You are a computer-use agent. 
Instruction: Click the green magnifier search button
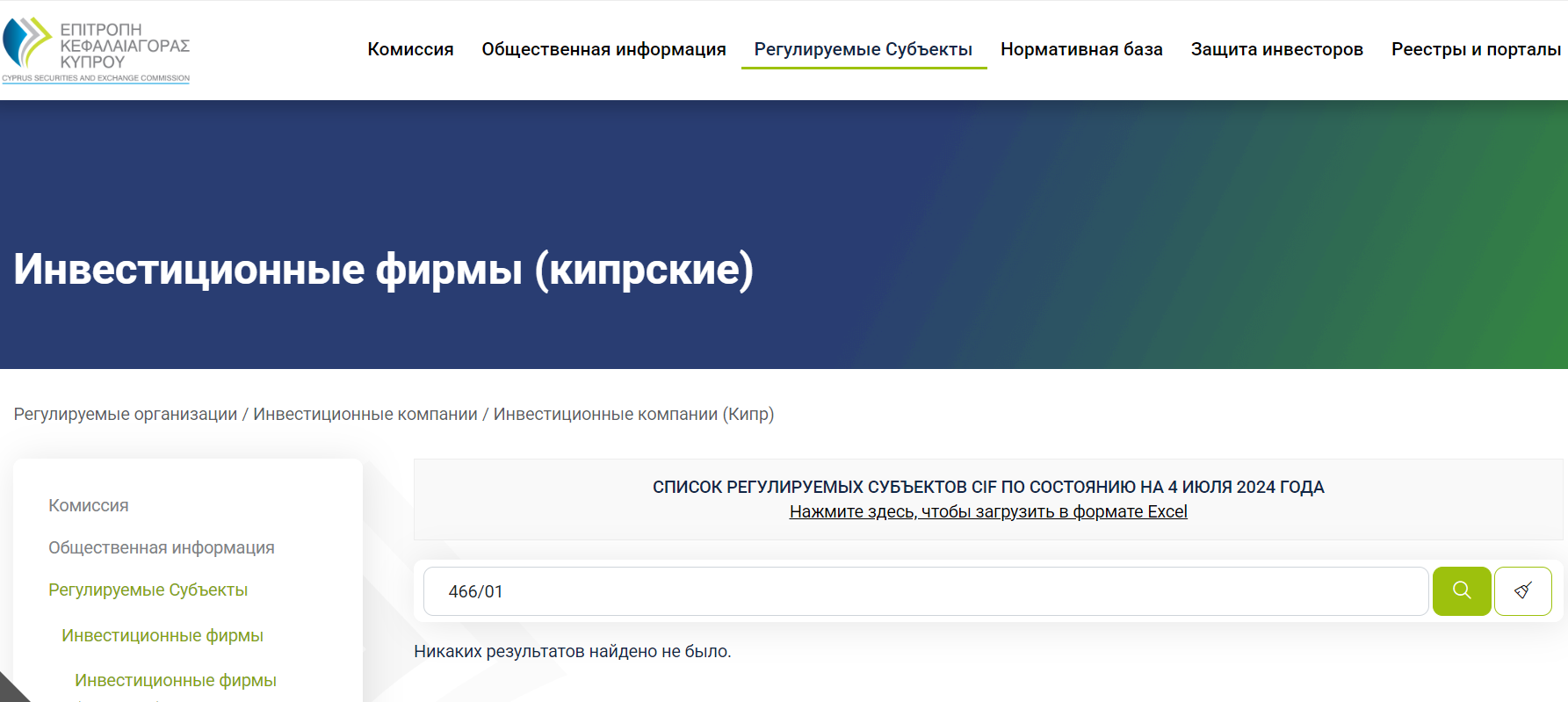point(1462,591)
